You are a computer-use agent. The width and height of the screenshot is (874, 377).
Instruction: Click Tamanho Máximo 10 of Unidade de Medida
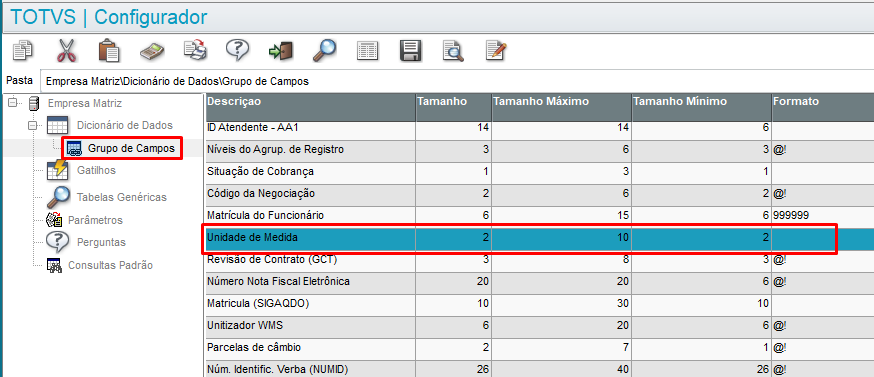pos(561,238)
